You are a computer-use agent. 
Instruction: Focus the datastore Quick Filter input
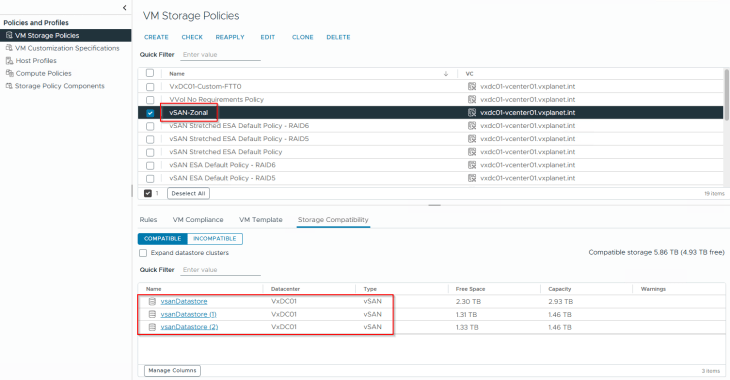pyautogui.click(x=220, y=270)
